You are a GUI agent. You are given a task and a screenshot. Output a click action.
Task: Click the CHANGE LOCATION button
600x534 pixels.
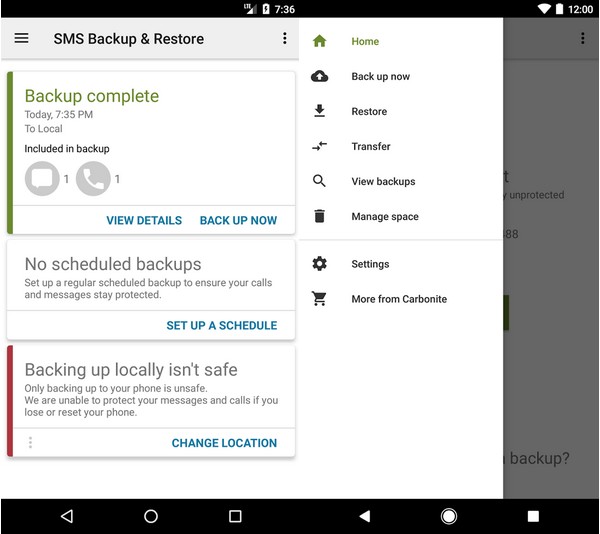pyautogui.click(x=224, y=443)
